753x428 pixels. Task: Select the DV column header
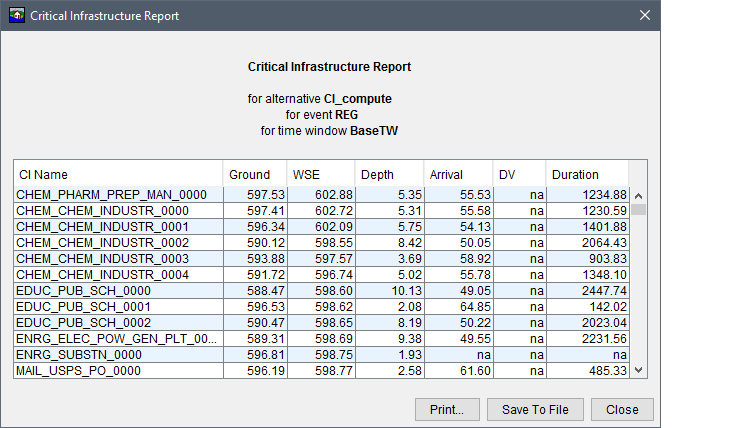pyautogui.click(x=519, y=174)
